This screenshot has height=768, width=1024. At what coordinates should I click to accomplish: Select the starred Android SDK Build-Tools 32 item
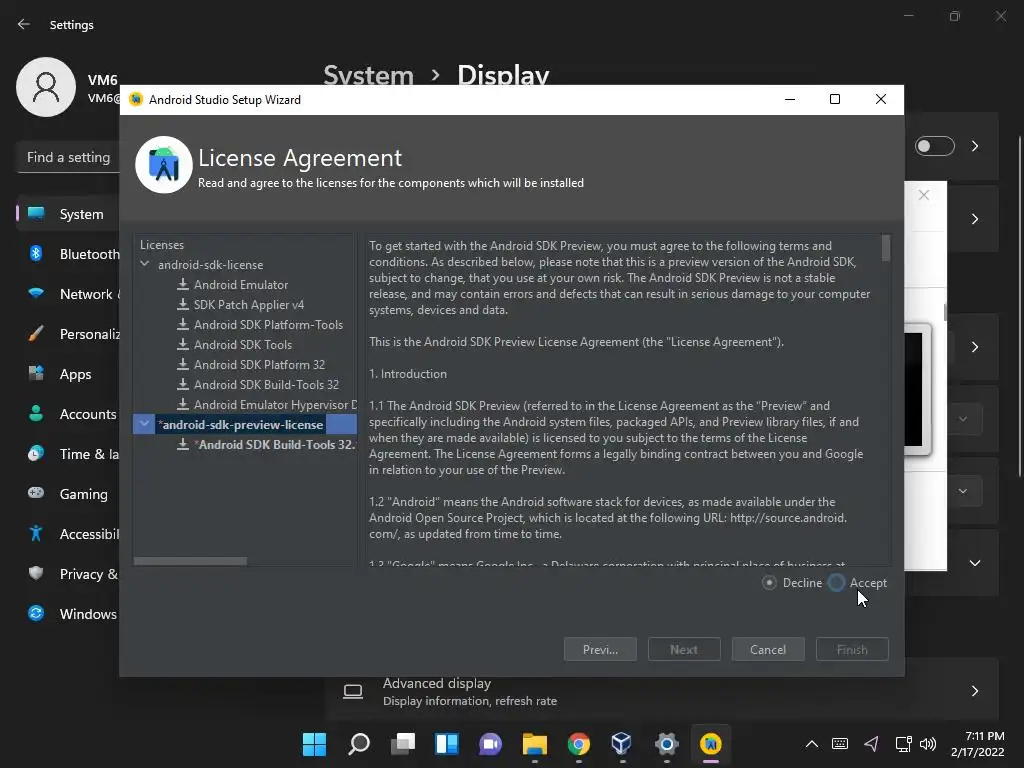(x=274, y=445)
